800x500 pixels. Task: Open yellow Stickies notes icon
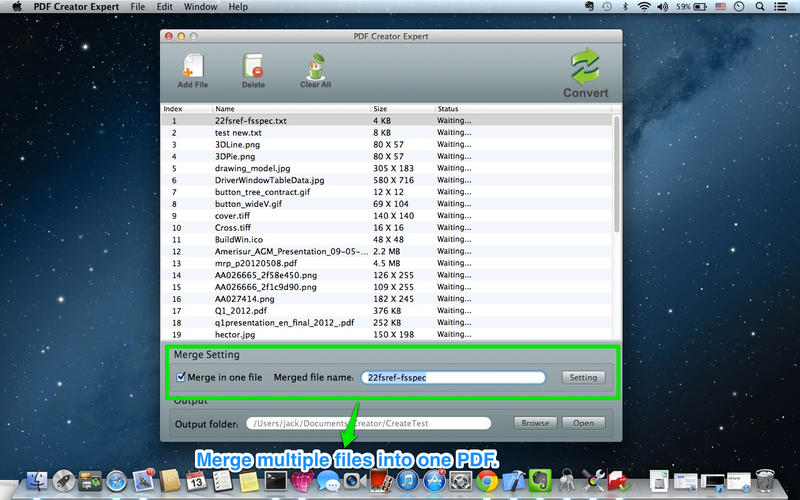249,481
